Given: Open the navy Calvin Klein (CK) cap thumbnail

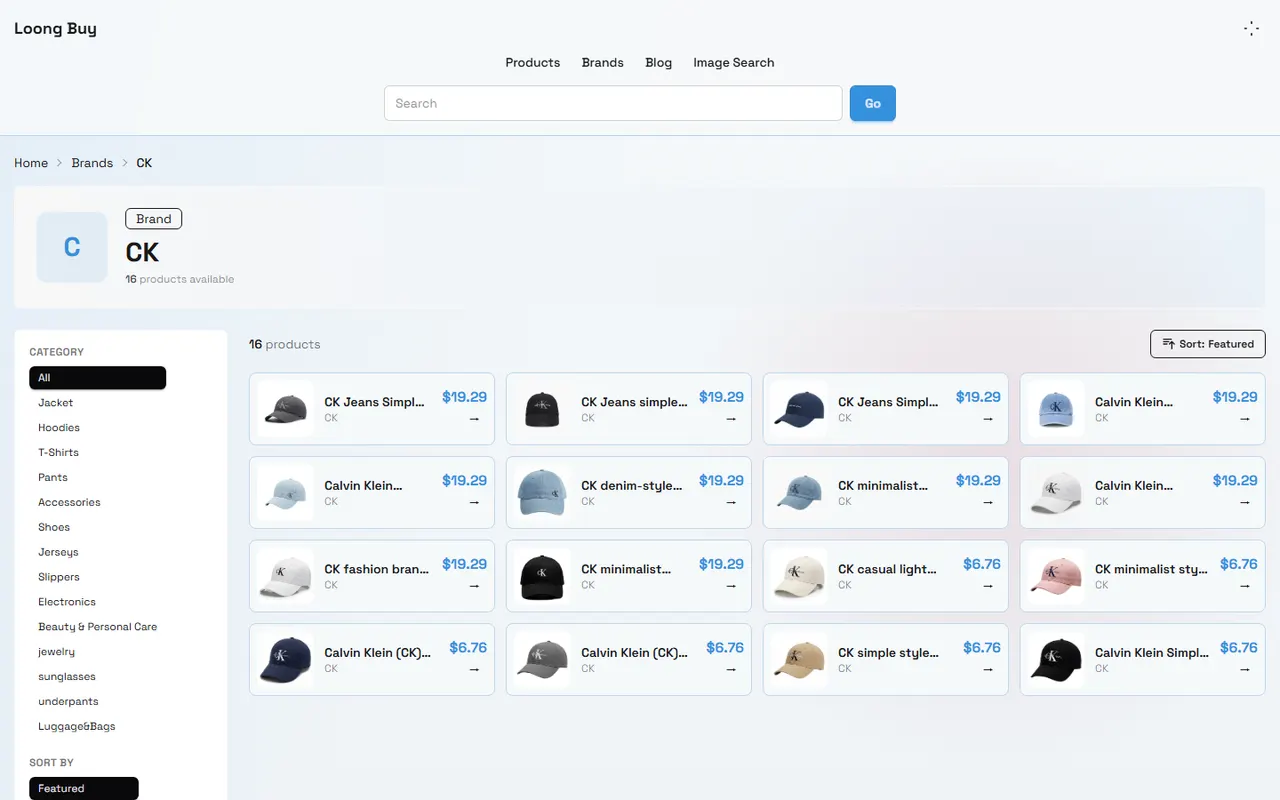Looking at the screenshot, I should pyautogui.click(x=286, y=660).
